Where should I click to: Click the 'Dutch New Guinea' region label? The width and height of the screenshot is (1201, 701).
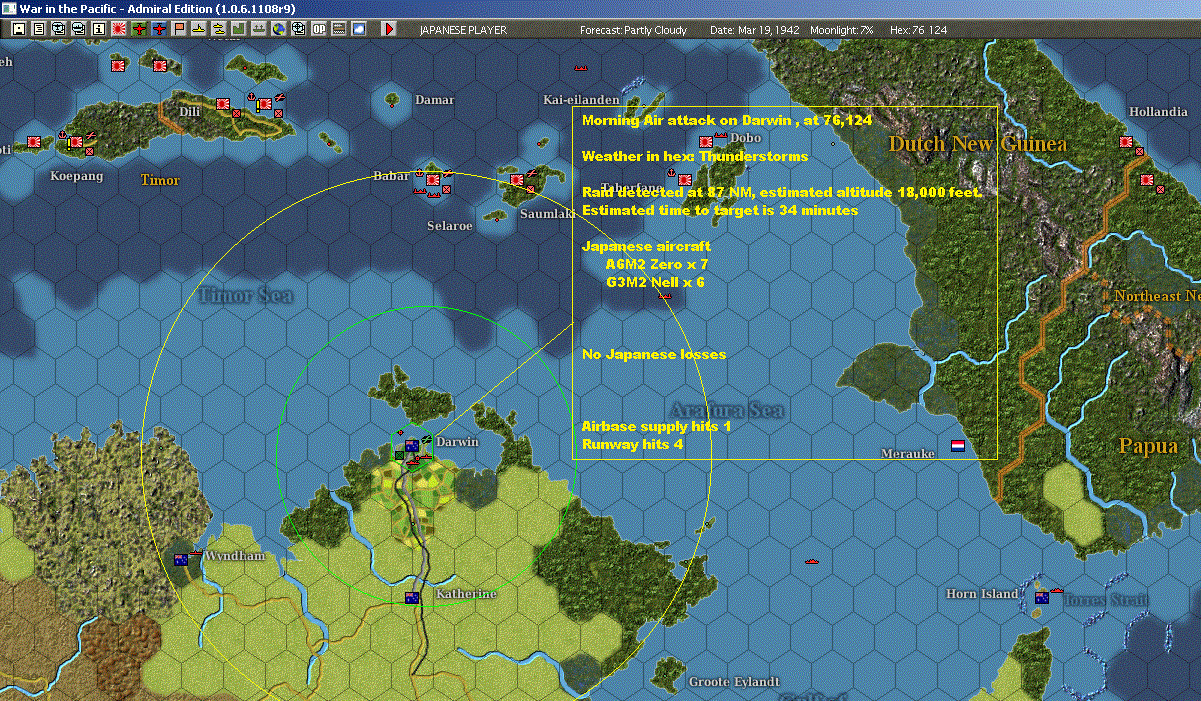click(977, 144)
